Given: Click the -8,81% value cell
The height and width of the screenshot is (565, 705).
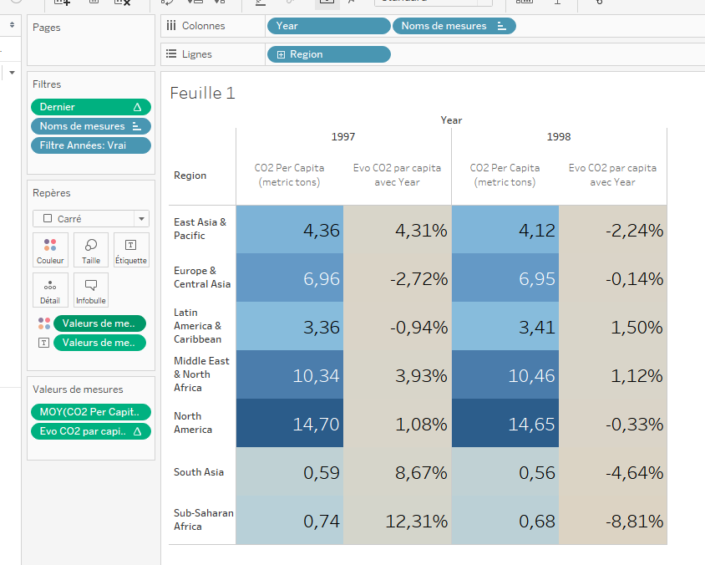Looking at the screenshot, I should [x=613, y=520].
